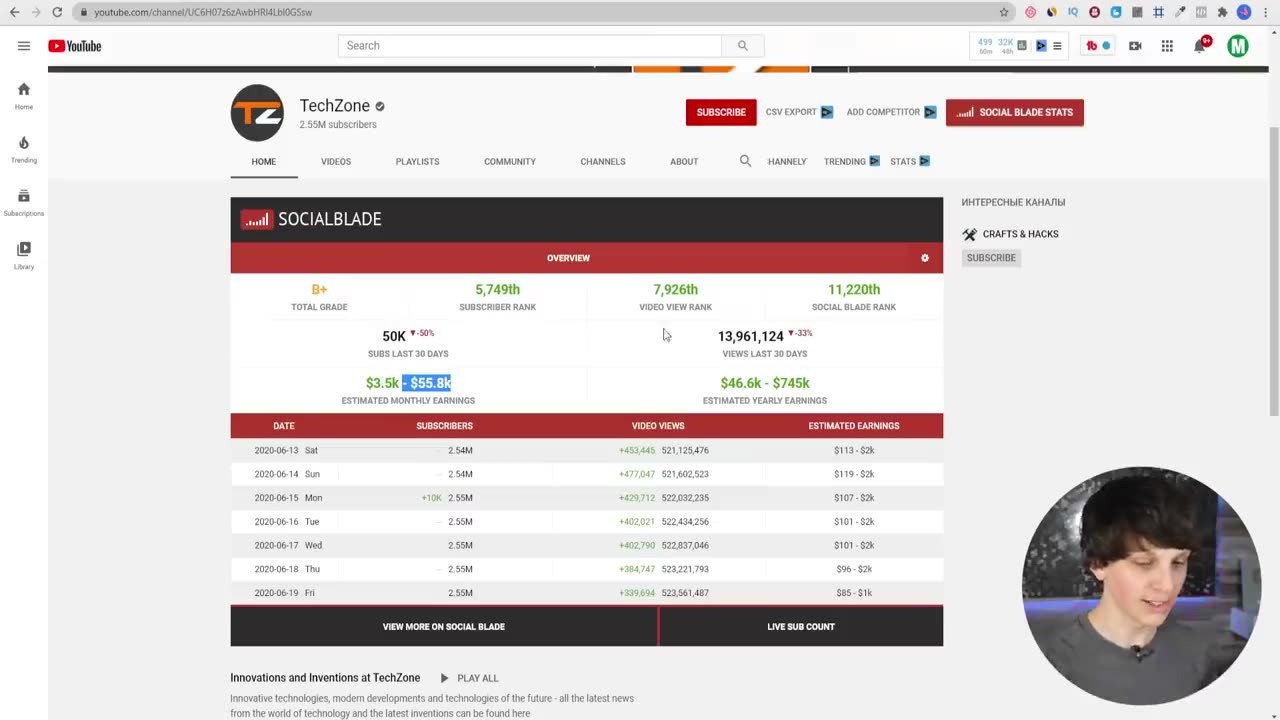
Task: Open the CRAFTS & HACKS channel link
Action: coord(1020,234)
